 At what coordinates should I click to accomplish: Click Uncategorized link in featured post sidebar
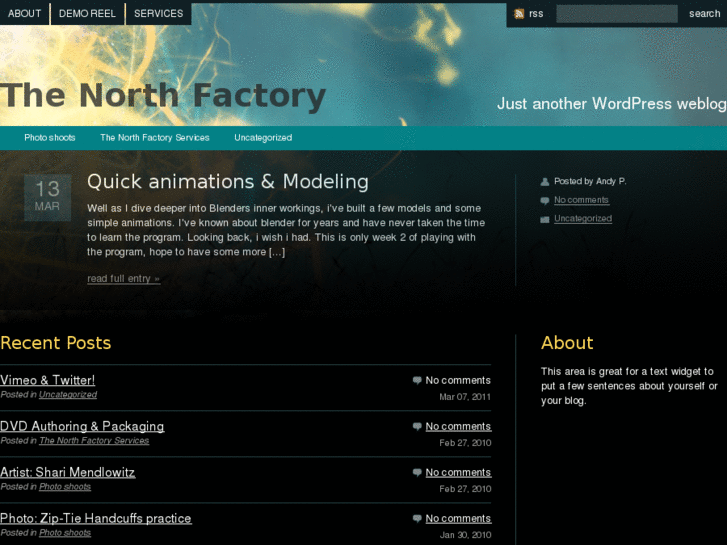(583, 218)
